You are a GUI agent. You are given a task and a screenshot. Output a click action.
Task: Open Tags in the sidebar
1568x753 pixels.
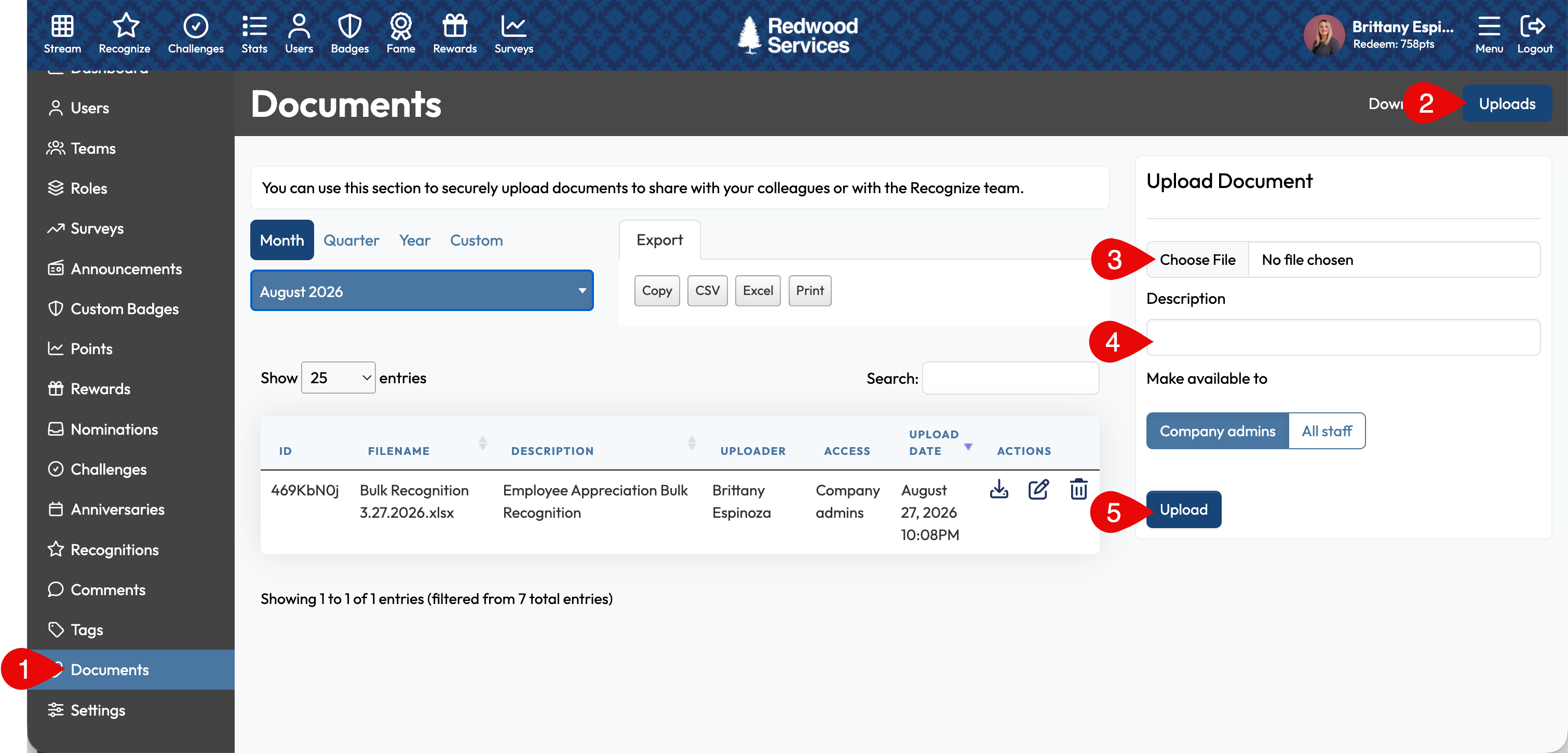coord(131,630)
